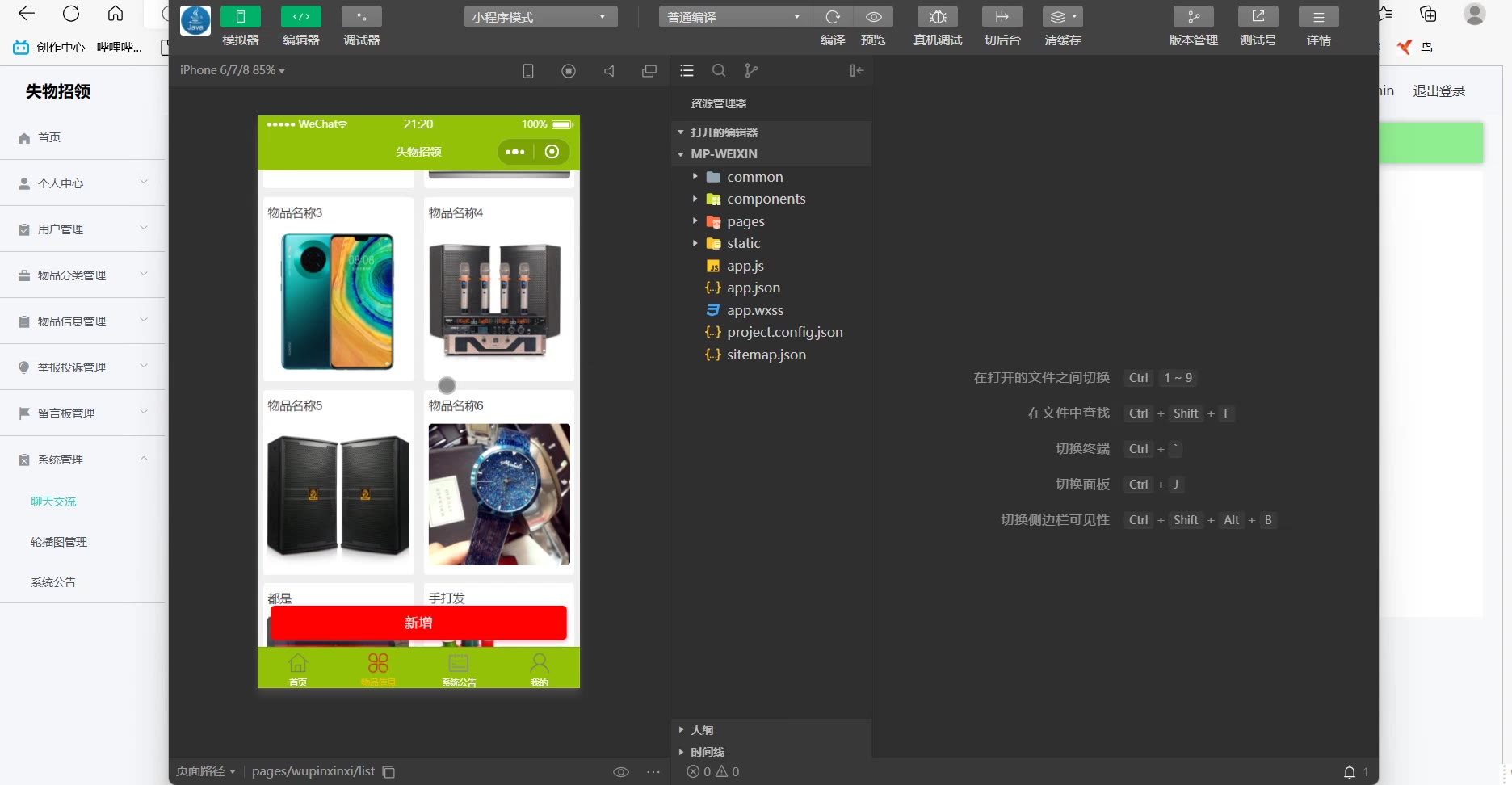This screenshot has height=785, width=1512.
Task: Open carousel management link in sidebar
Action: coord(59,542)
